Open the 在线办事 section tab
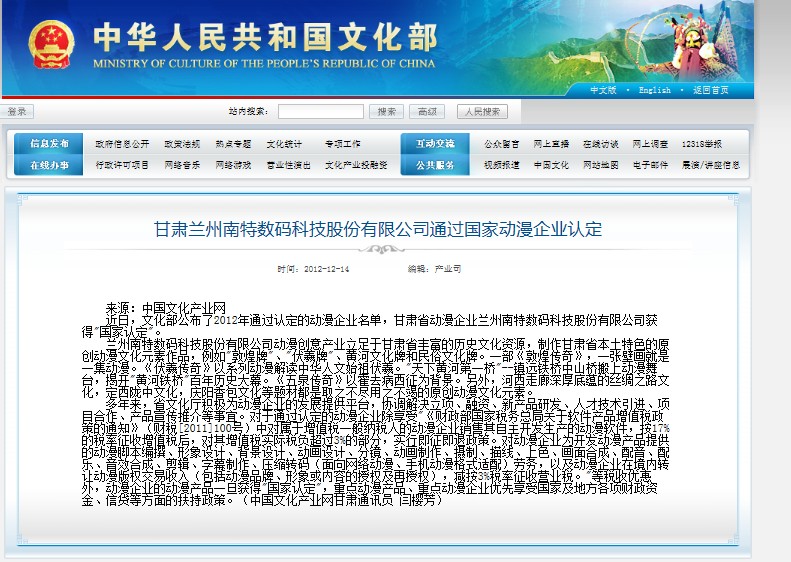The height and width of the screenshot is (562, 791). pyautogui.click(x=49, y=165)
